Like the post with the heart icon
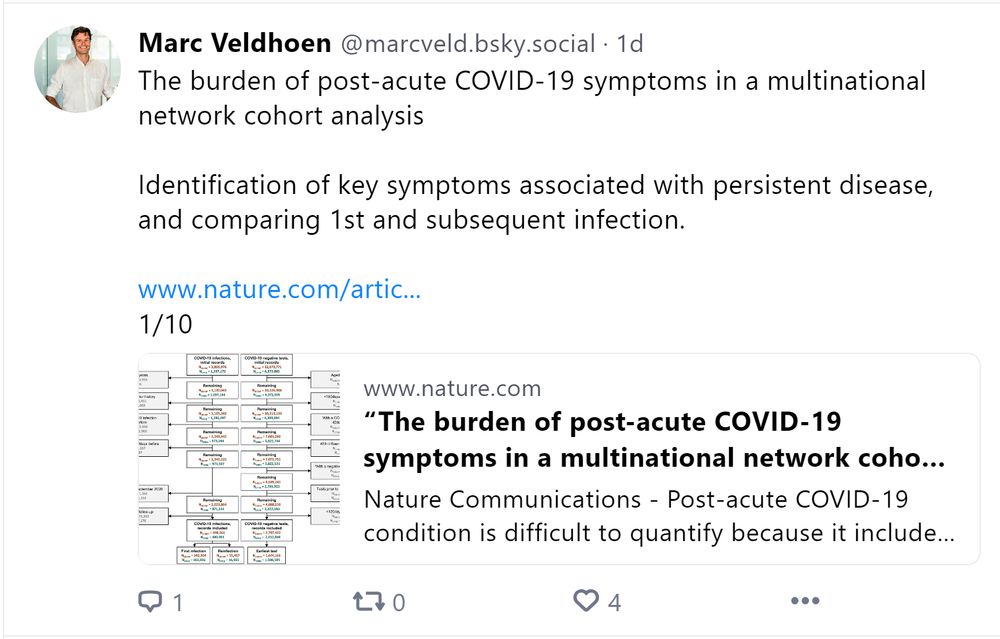 585,602
